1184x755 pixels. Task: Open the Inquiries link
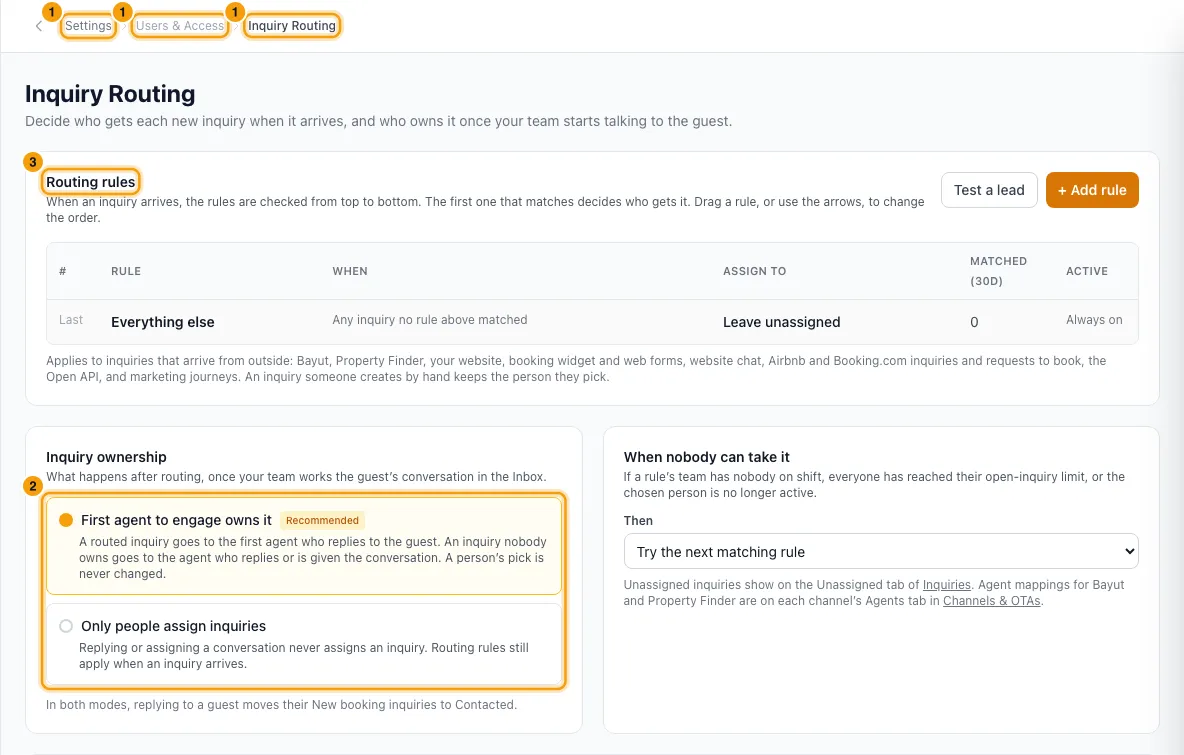coord(946,584)
